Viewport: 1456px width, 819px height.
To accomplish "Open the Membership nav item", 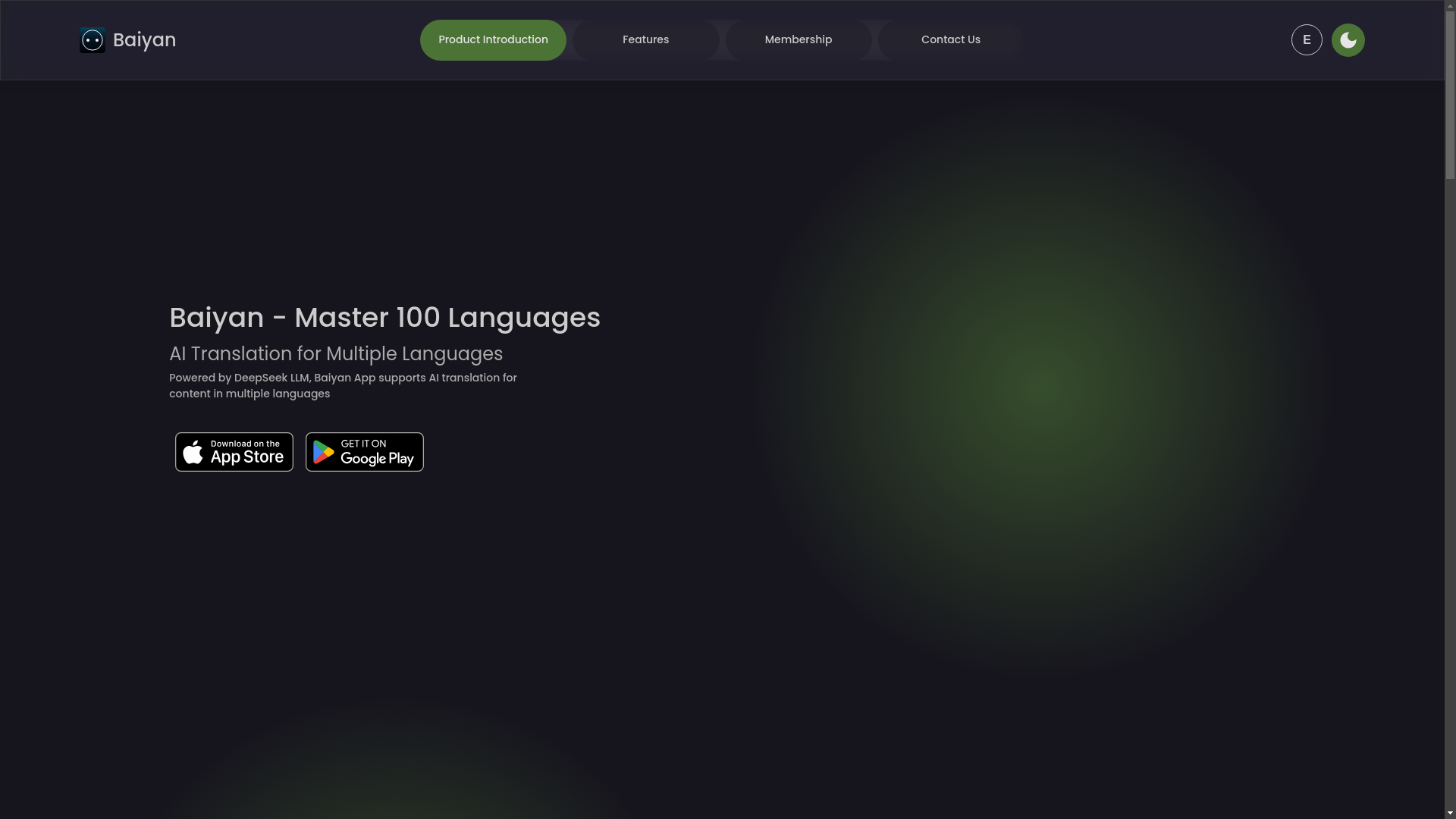I will [x=798, y=40].
